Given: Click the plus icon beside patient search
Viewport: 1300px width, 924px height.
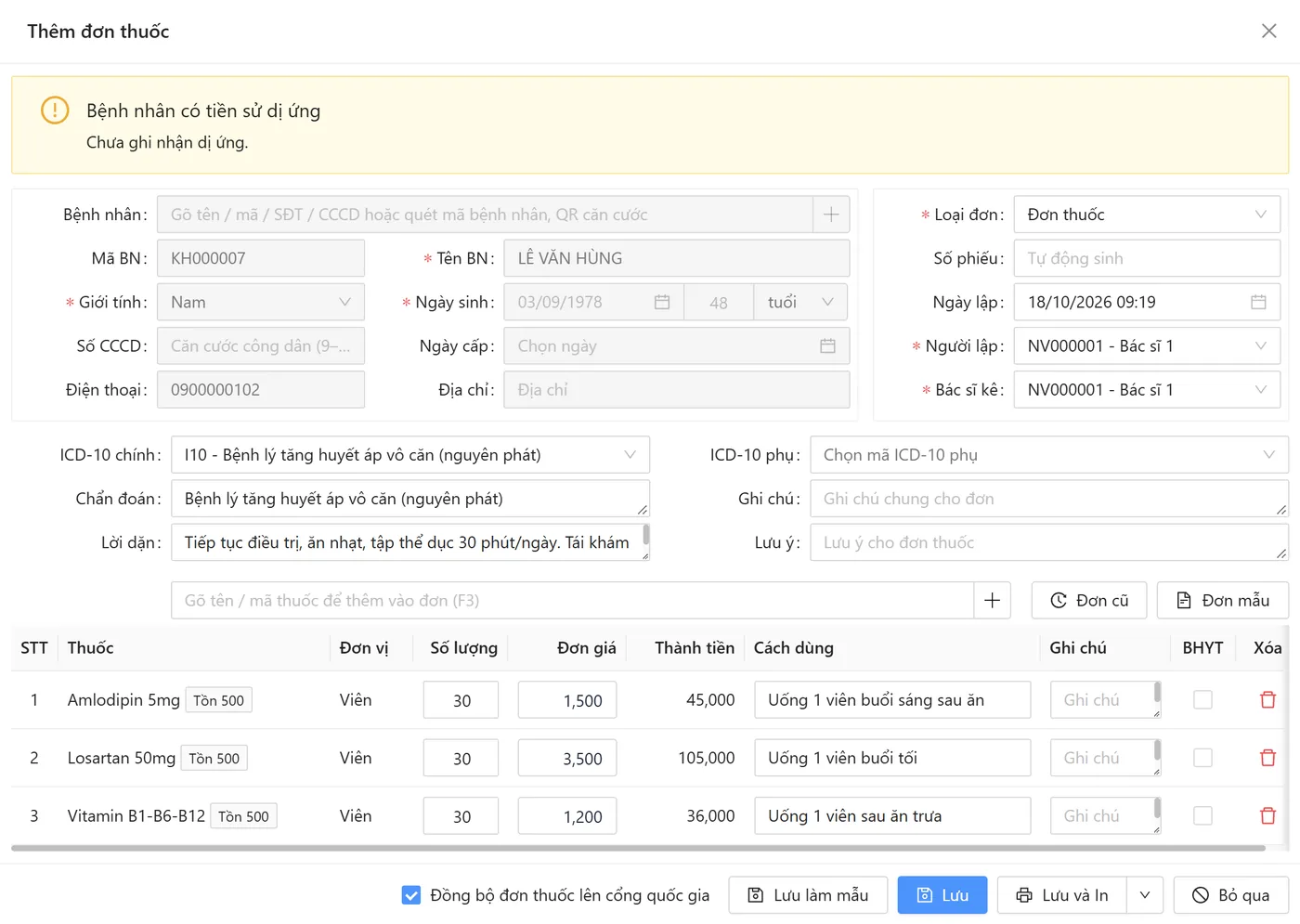Looking at the screenshot, I should (x=831, y=215).
